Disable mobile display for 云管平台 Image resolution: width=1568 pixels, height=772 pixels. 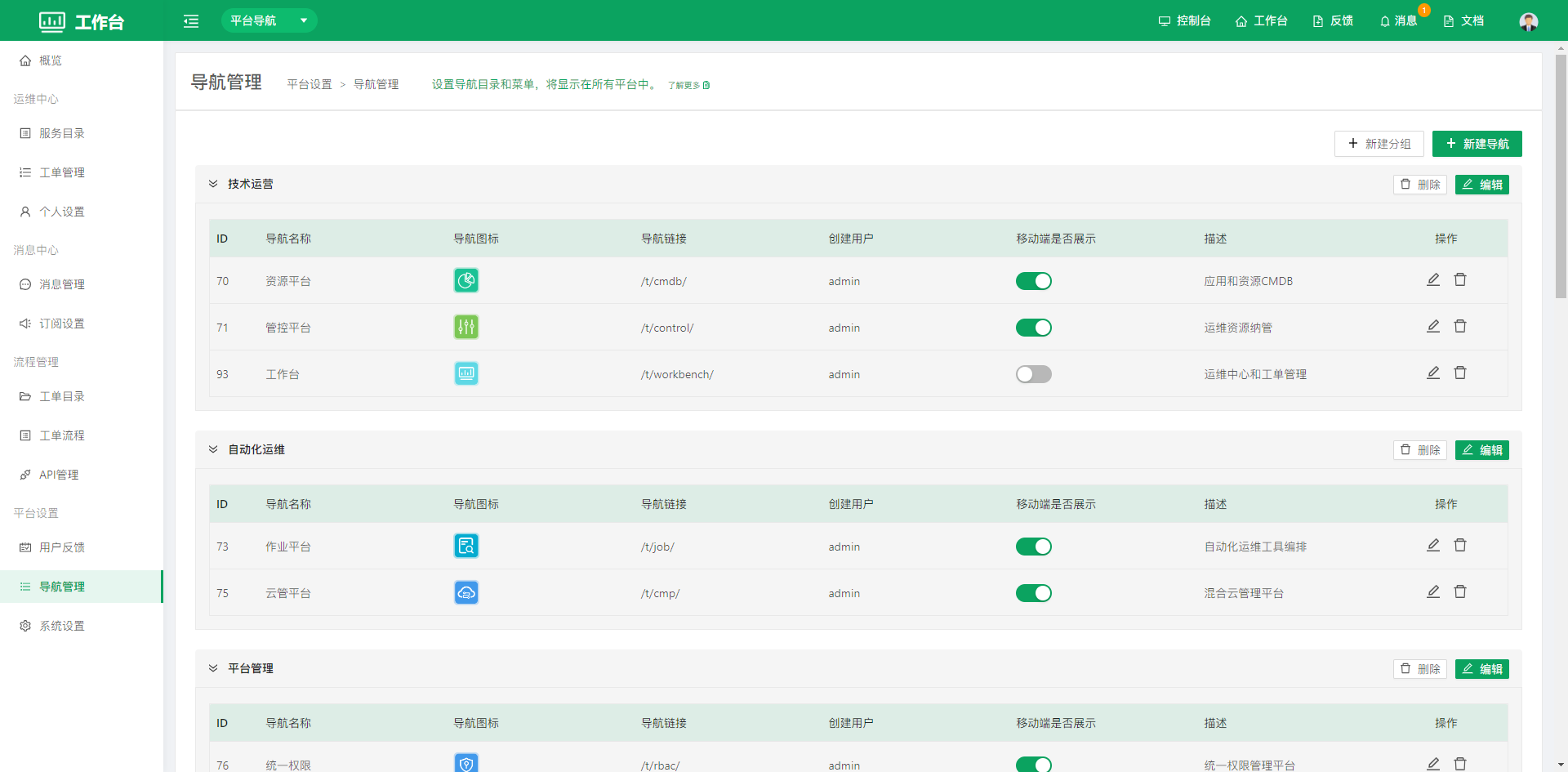[x=1034, y=593]
